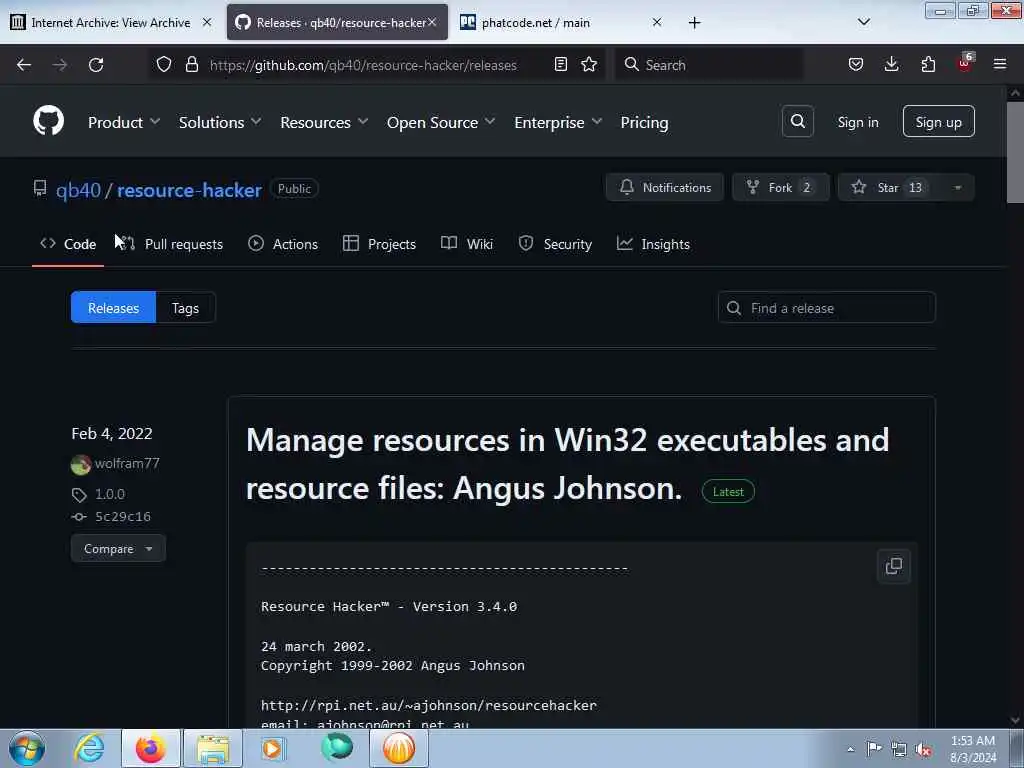Expand Enterprise menu
This screenshot has width=1024, height=768.
tap(558, 122)
